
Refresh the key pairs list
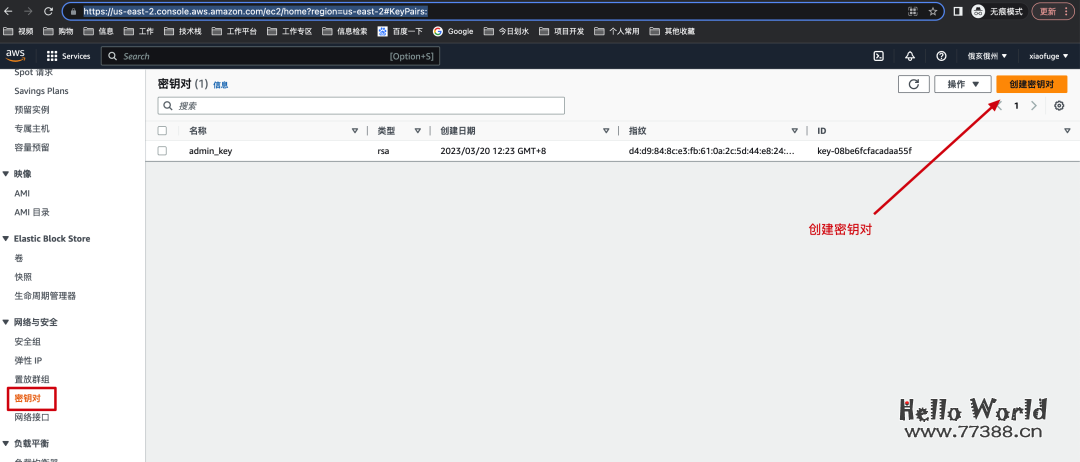[x=914, y=84]
